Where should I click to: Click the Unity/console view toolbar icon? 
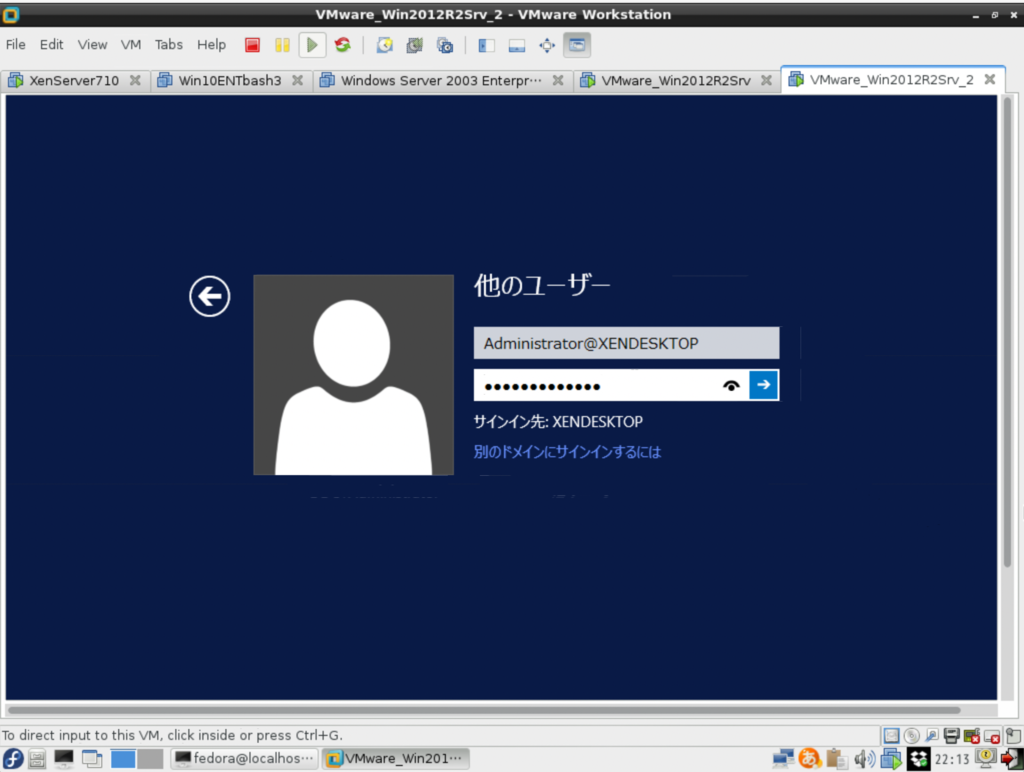point(577,45)
